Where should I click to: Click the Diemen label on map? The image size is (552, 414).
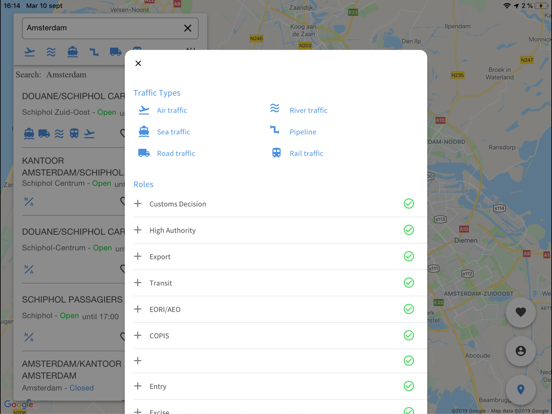click(466, 241)
